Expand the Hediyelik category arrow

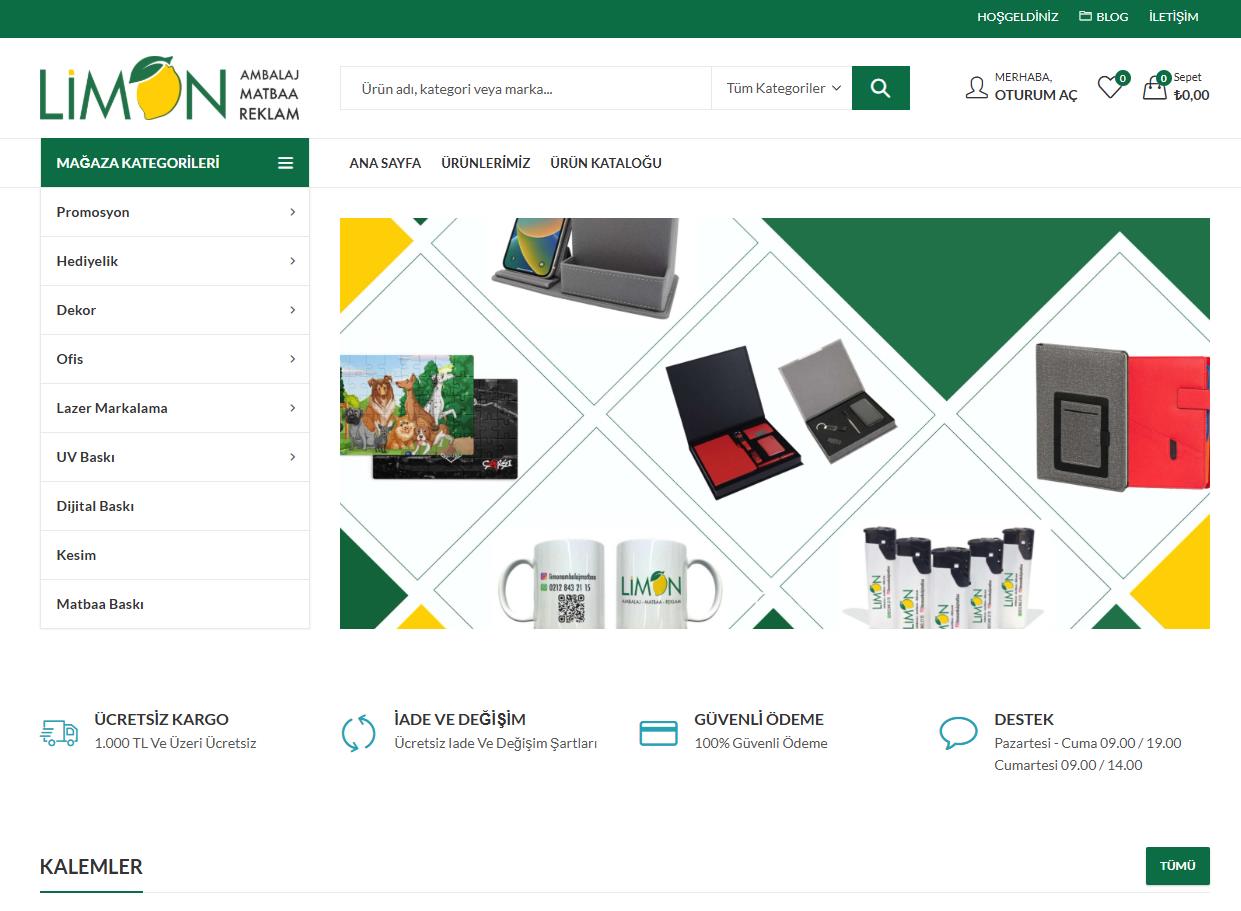click(293, 261)
